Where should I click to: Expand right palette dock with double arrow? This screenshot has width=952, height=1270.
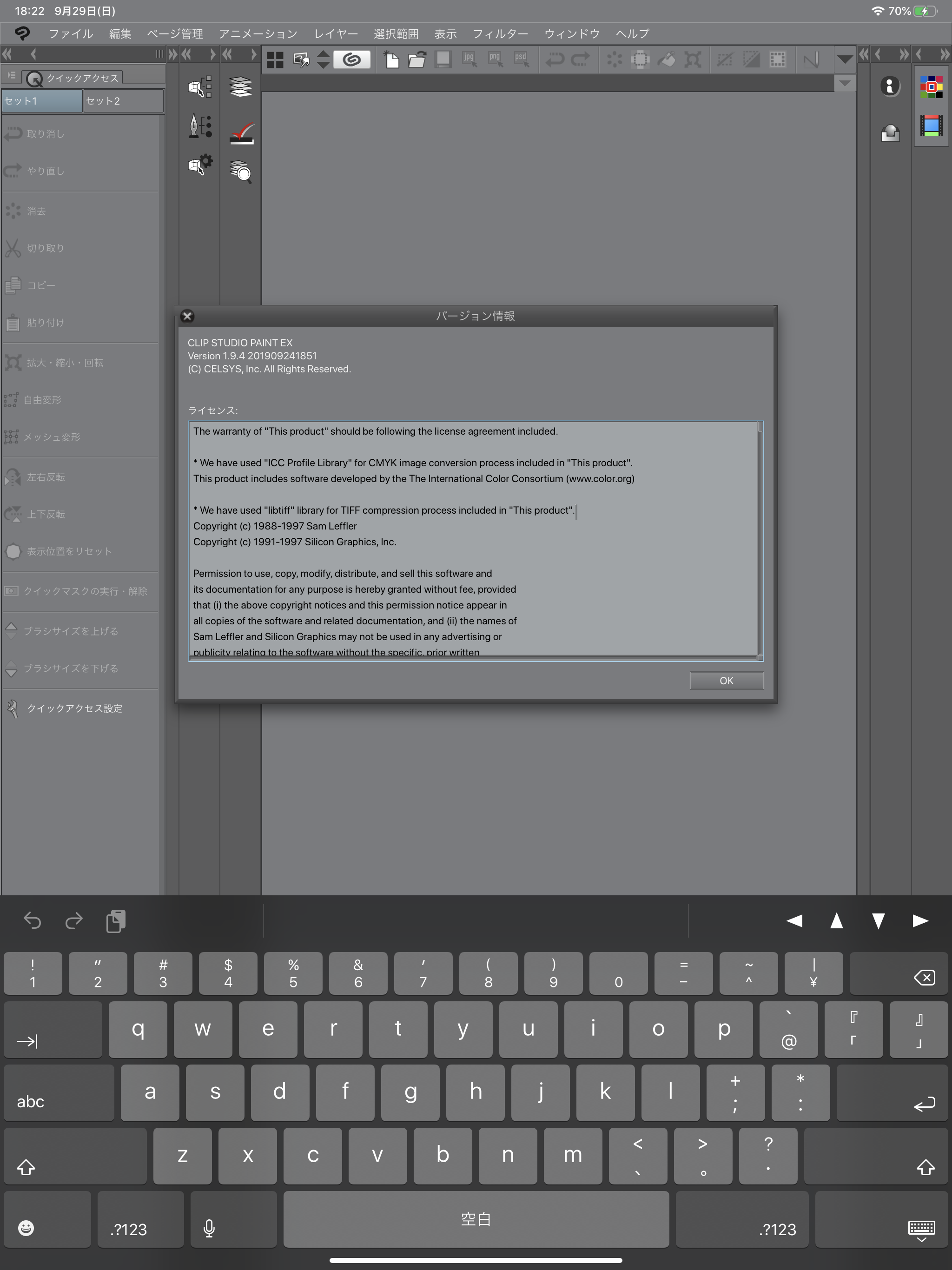864,54
